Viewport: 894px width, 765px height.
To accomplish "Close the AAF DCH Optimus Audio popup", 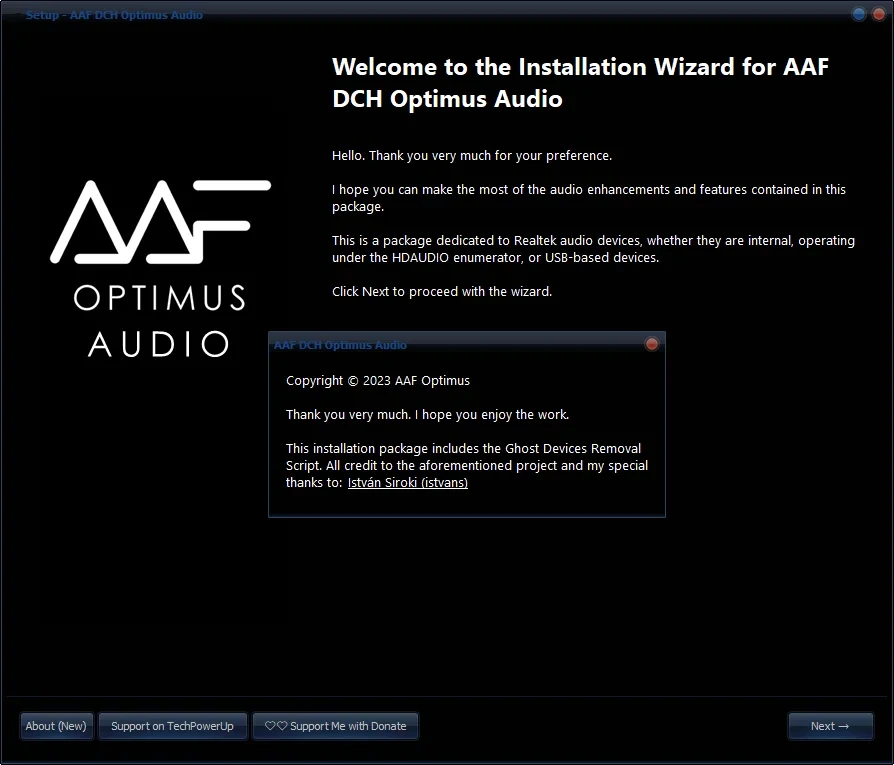I will click(x=651, y=344).
